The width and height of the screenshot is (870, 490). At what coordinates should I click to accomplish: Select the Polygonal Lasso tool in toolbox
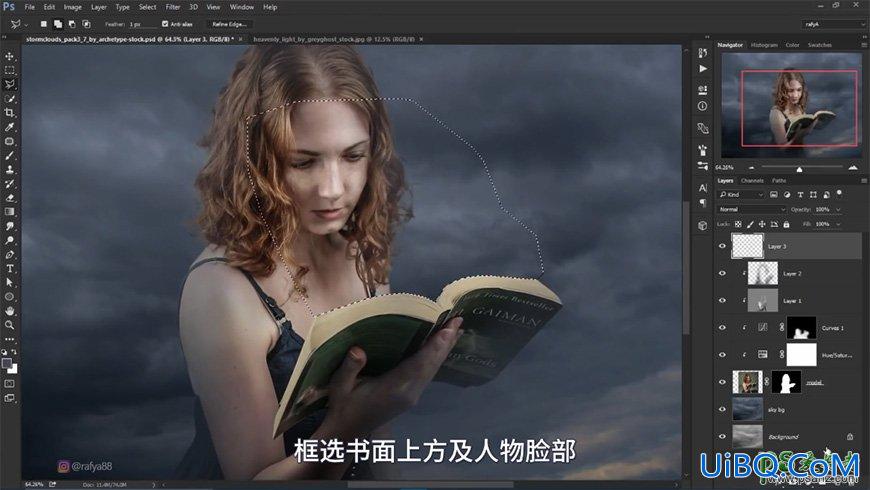[9, 84]
